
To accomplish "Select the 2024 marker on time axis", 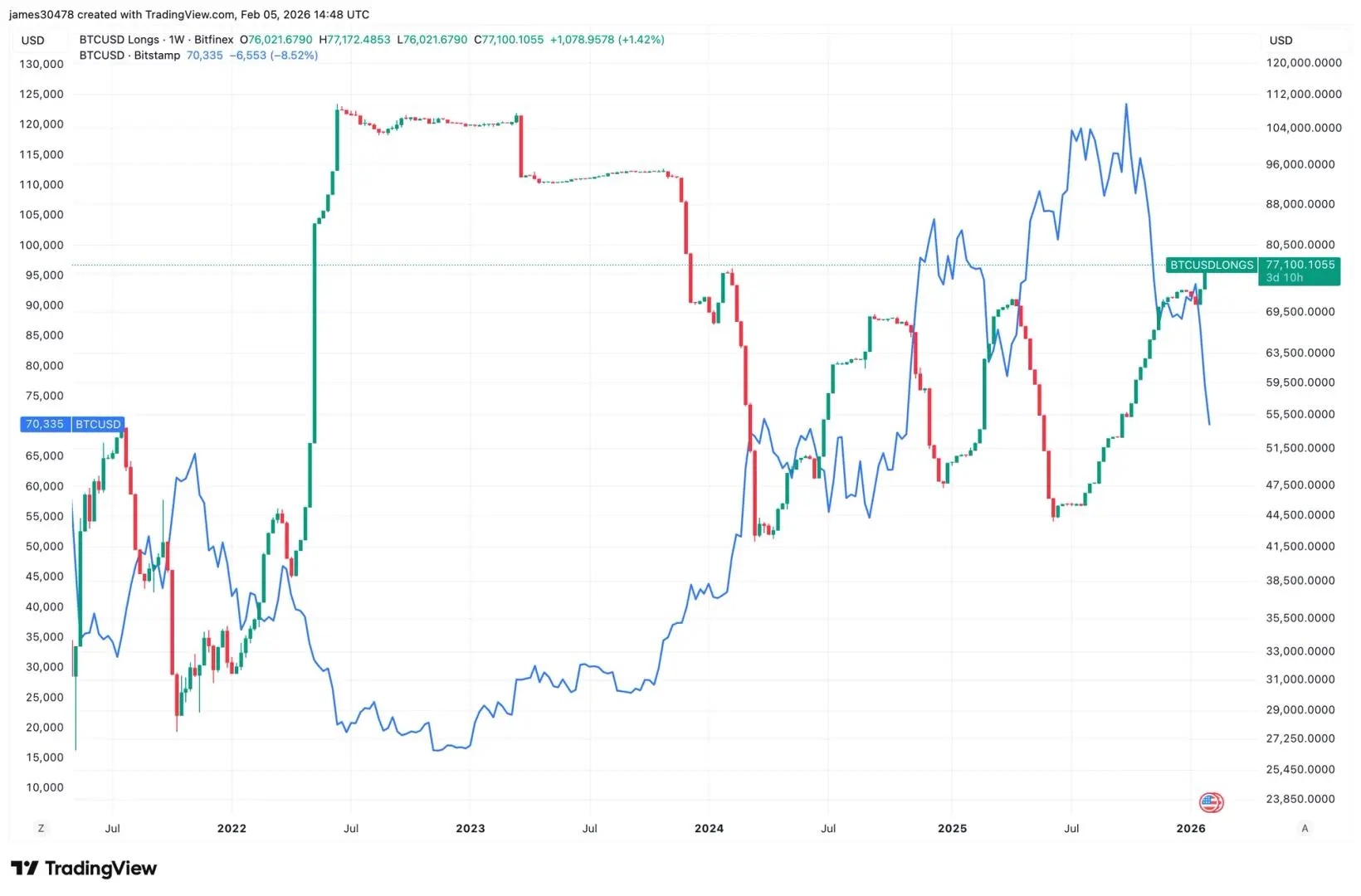I will coord(709,828).
